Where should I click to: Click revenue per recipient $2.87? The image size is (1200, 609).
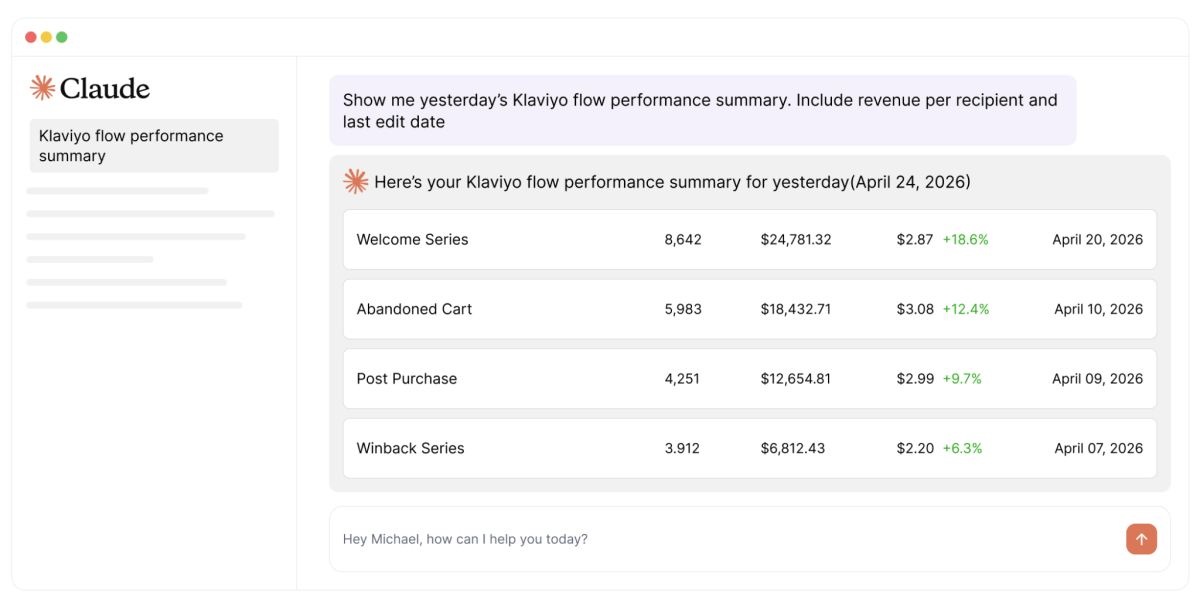915,239
